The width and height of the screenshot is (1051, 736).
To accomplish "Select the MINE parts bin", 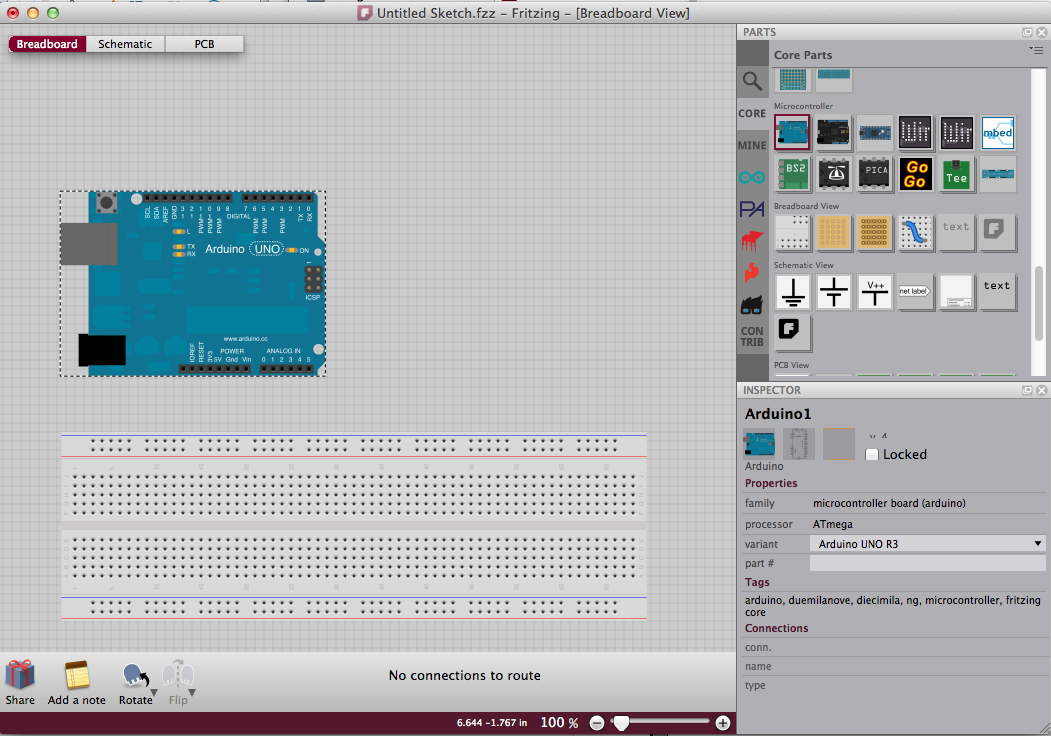I will point(752,145).
